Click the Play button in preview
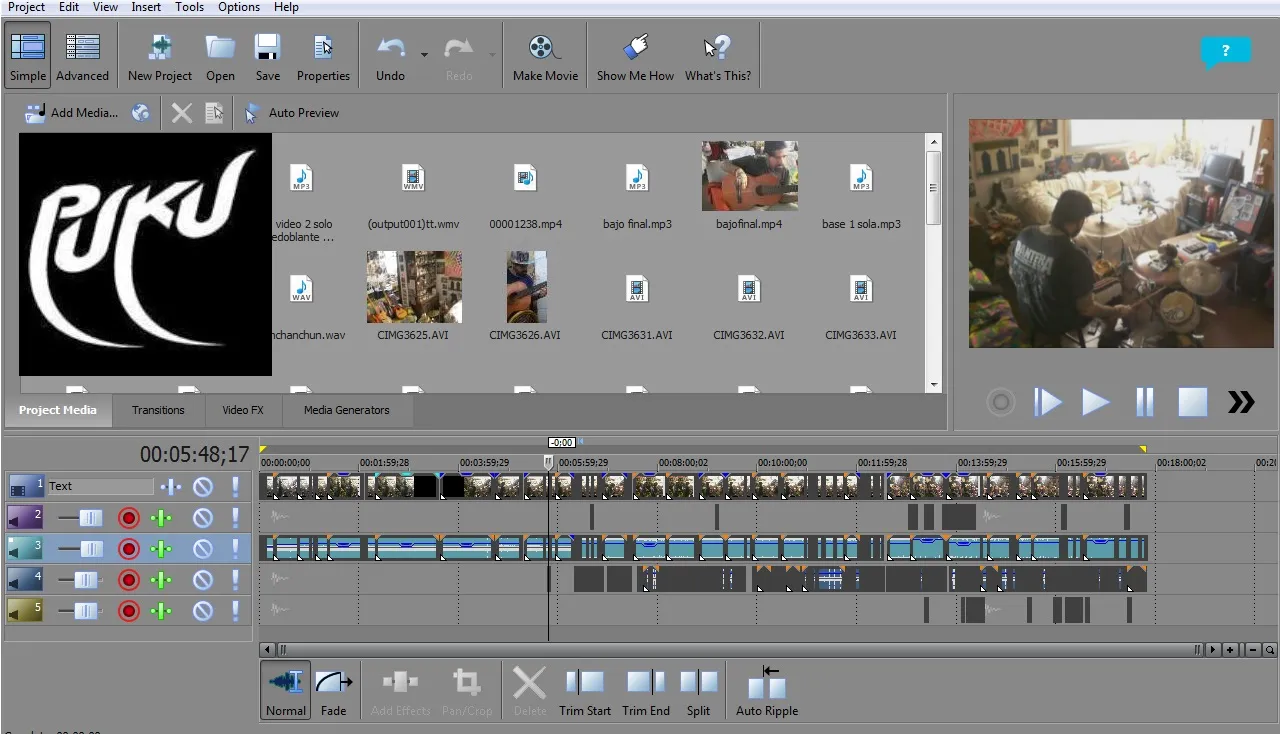 coord(1096,402)
